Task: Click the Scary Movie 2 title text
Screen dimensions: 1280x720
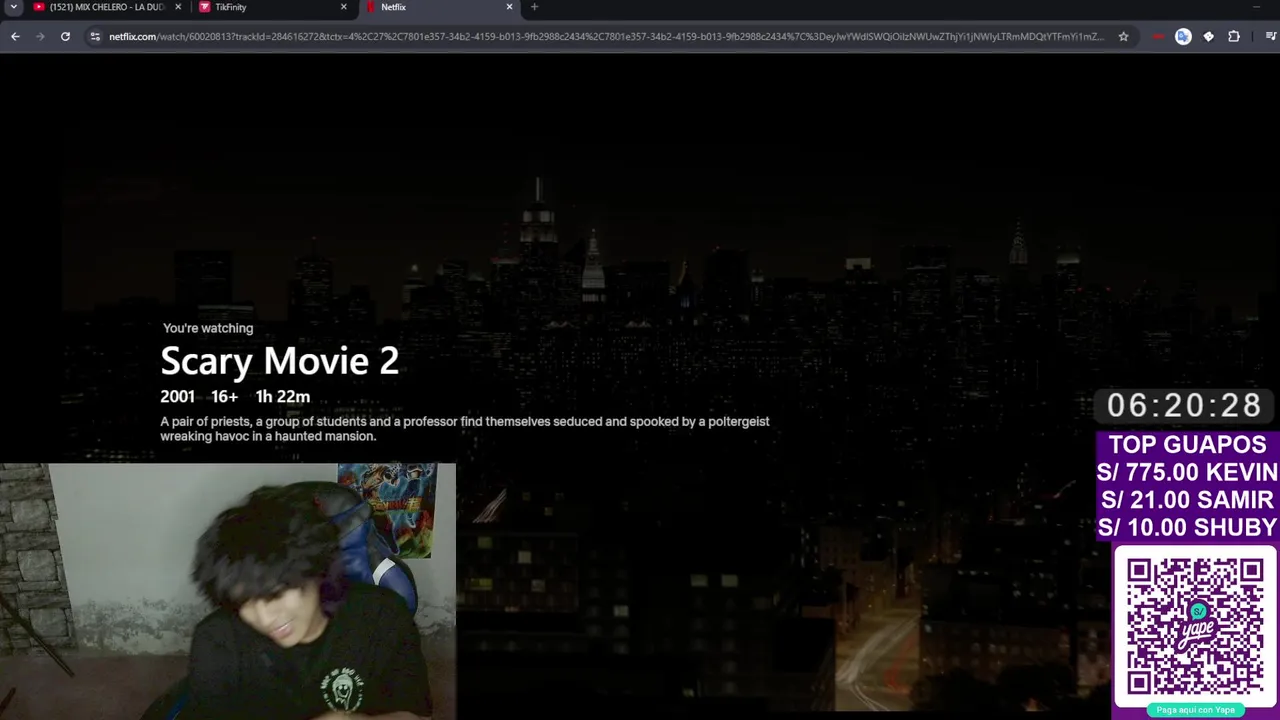Action: pyautogui.click(x=280, y=361)
